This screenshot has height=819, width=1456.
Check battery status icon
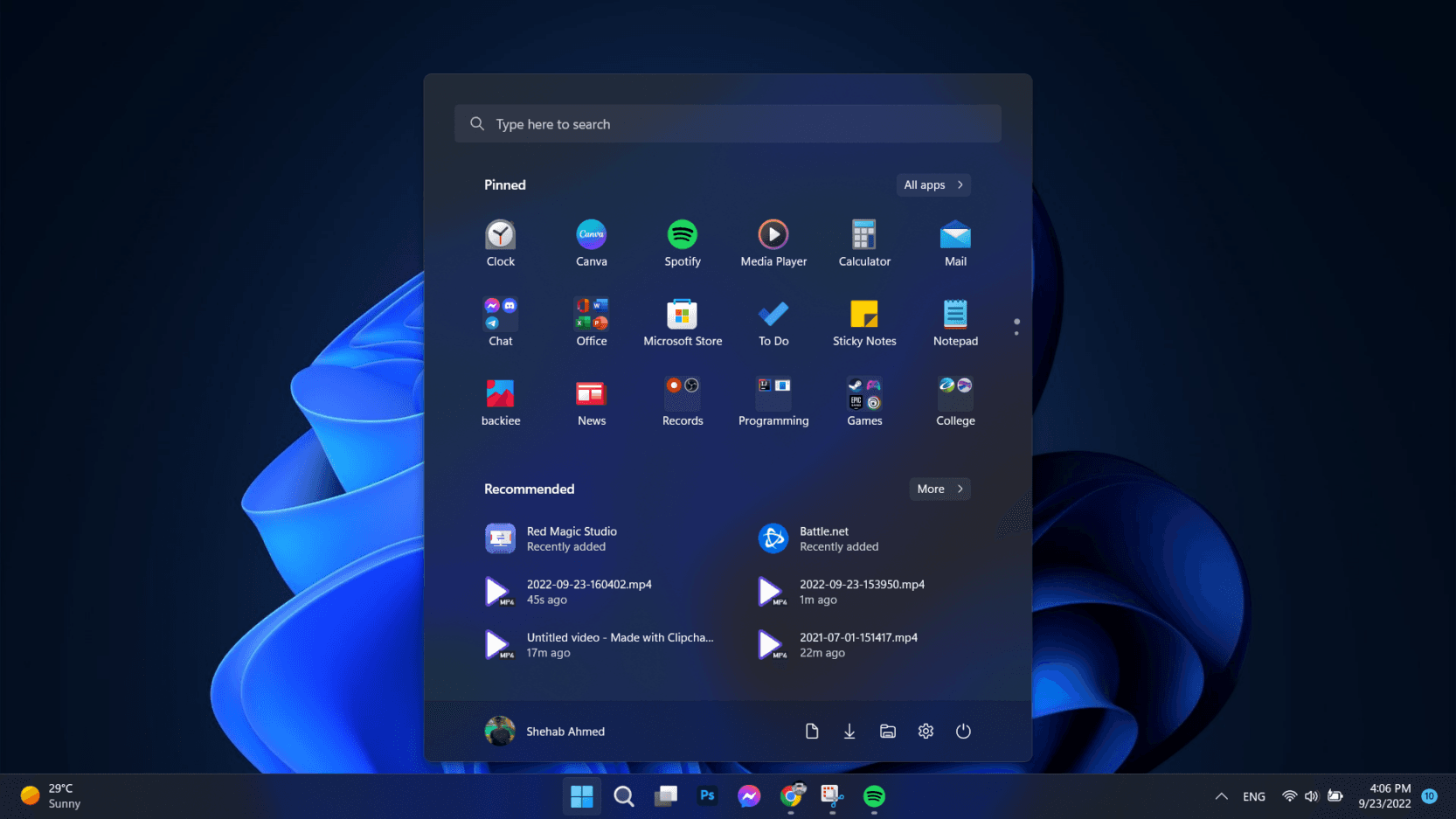click(x=1335, y=796)
